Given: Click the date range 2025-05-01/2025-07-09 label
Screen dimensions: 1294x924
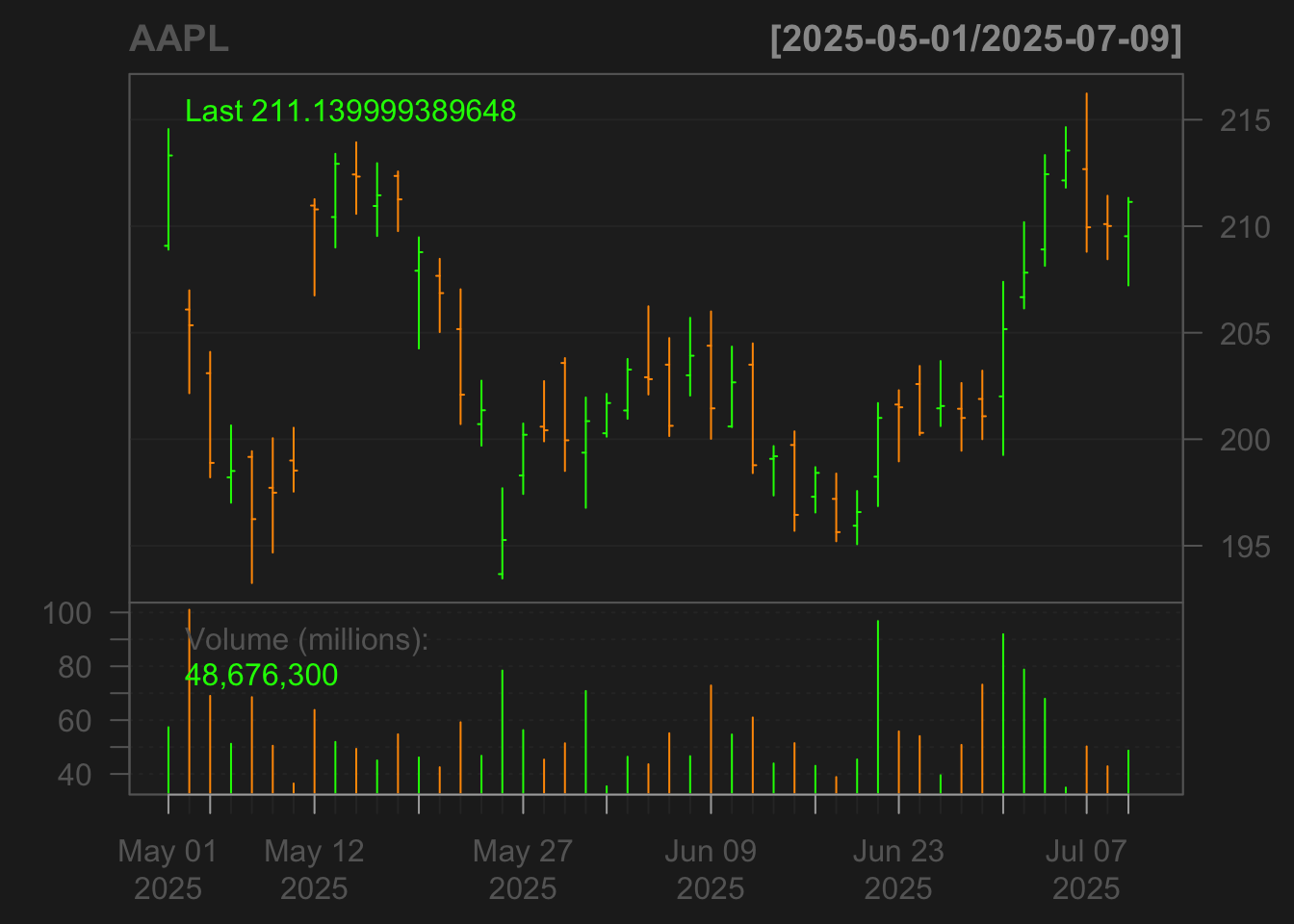Looking at the screenshot, I should pyautogui.click(x=975, y=39).
